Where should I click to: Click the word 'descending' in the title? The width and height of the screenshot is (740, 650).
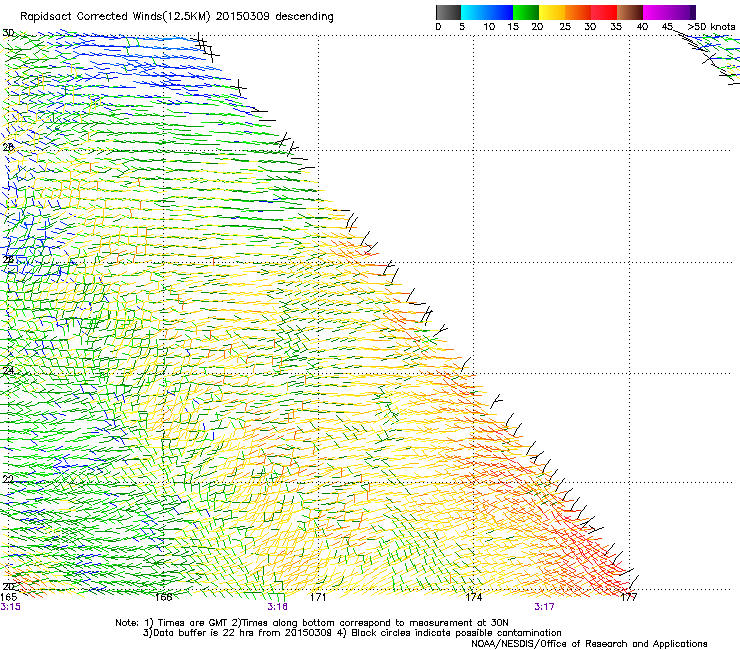pos(304,17)
